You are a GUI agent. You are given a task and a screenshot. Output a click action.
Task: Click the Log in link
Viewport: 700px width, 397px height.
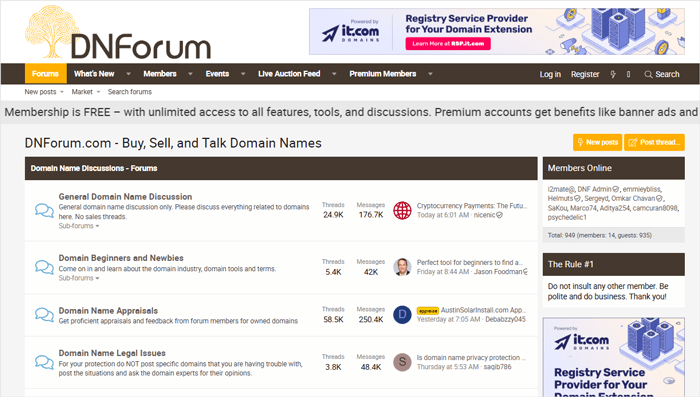(550, 74)
